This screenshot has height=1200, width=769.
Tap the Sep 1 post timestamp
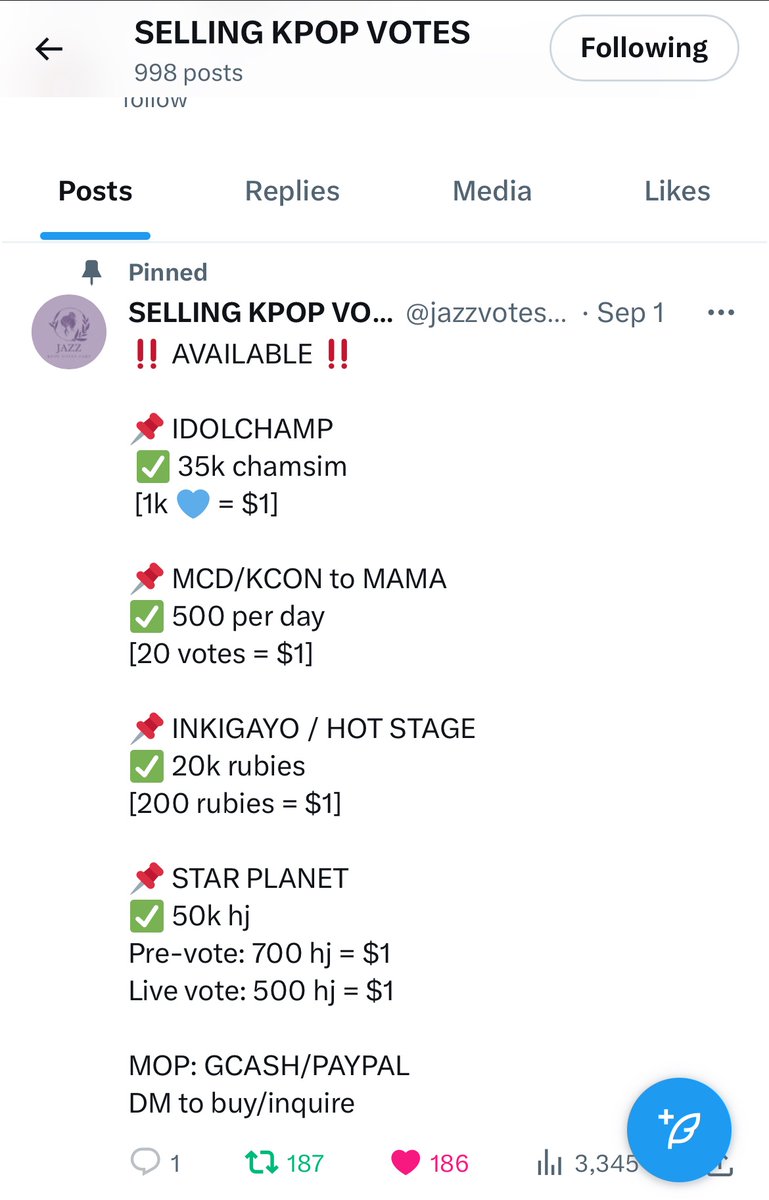point(630,313)
